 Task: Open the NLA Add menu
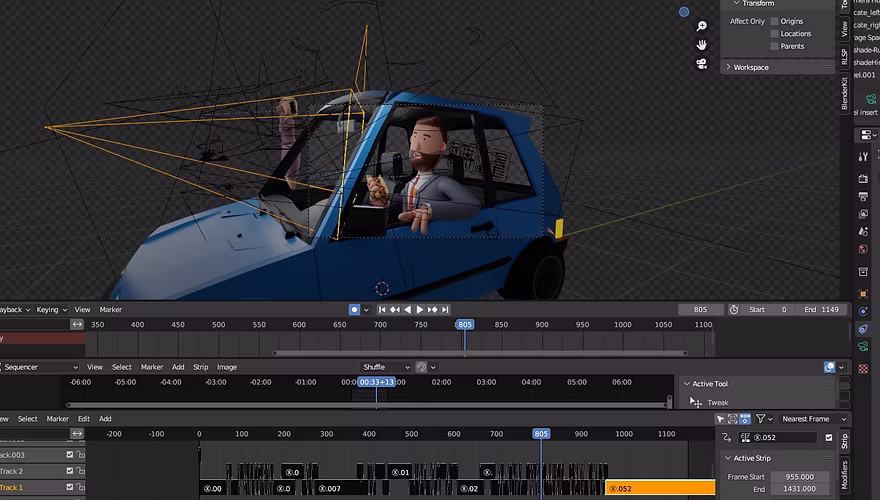click(105, 419)
